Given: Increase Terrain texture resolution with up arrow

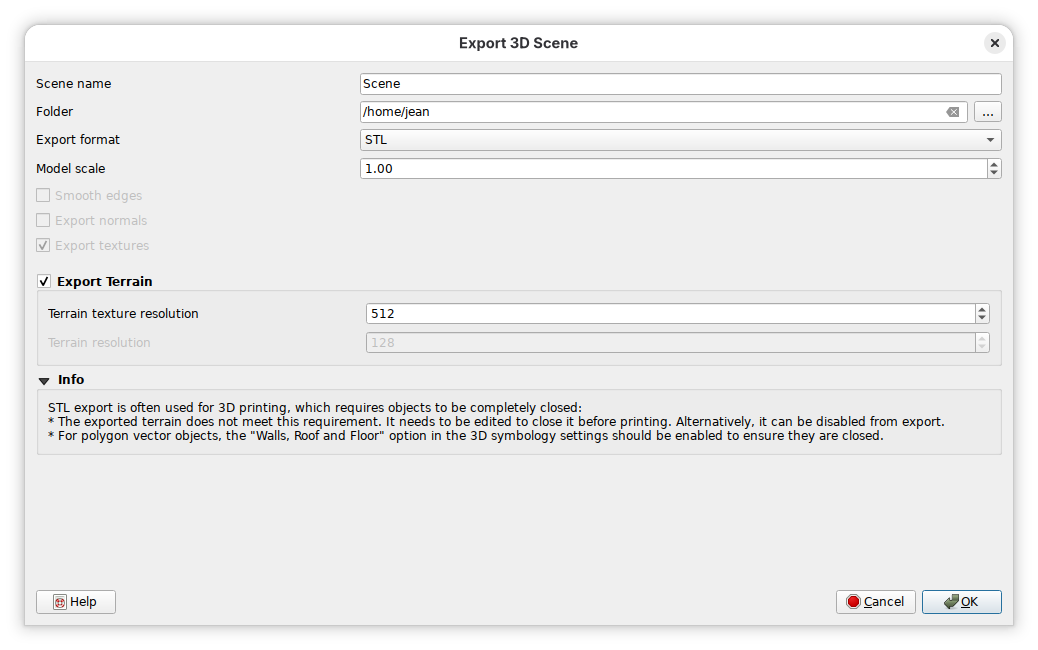Looking at the screenshot, I should 982,309.
